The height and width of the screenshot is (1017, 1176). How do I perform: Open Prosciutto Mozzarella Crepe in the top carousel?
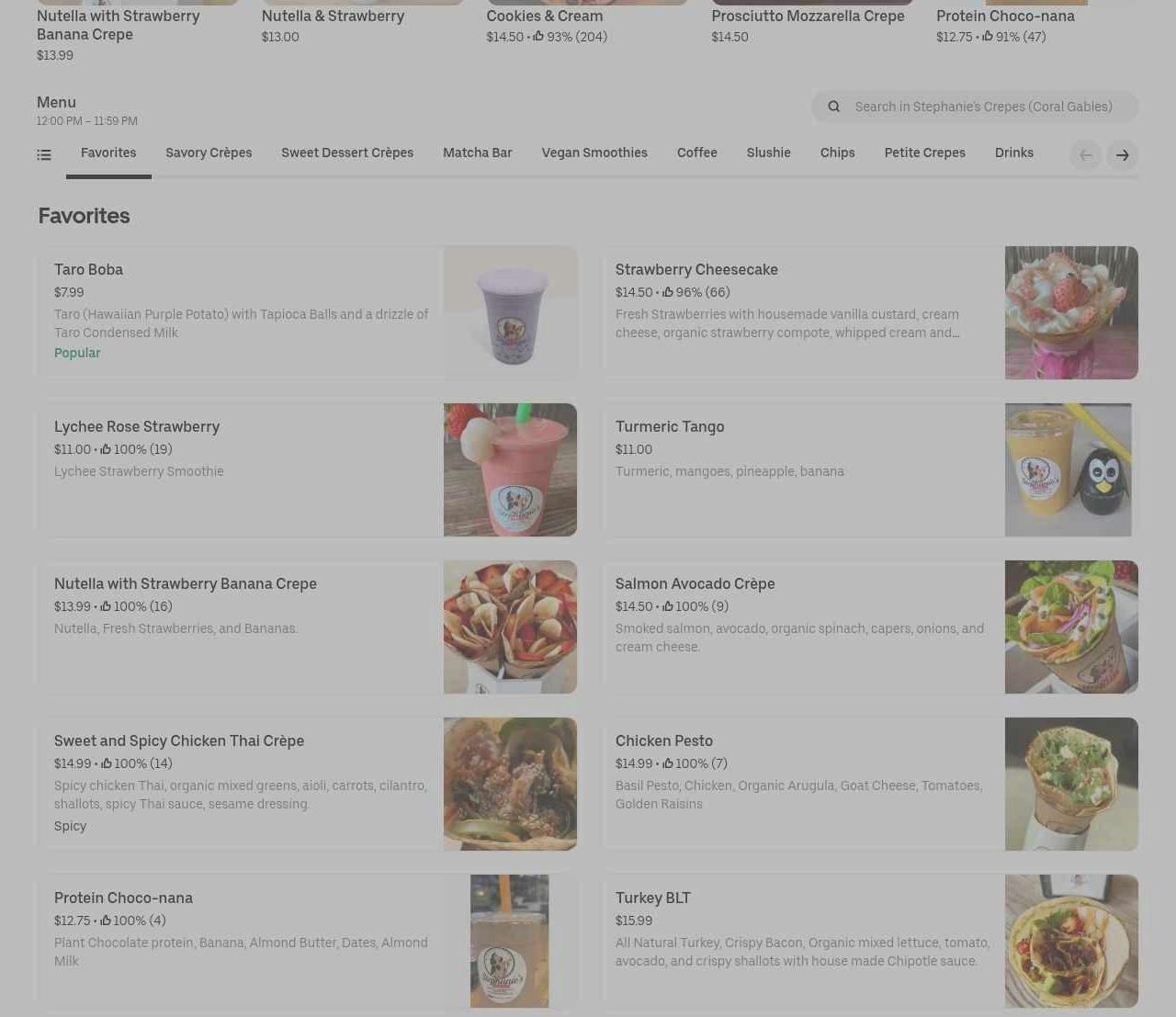(808, 16)
